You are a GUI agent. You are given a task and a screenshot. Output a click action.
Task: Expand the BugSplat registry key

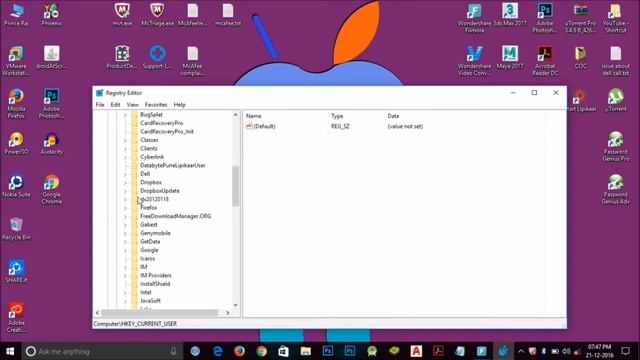[125, 115]
